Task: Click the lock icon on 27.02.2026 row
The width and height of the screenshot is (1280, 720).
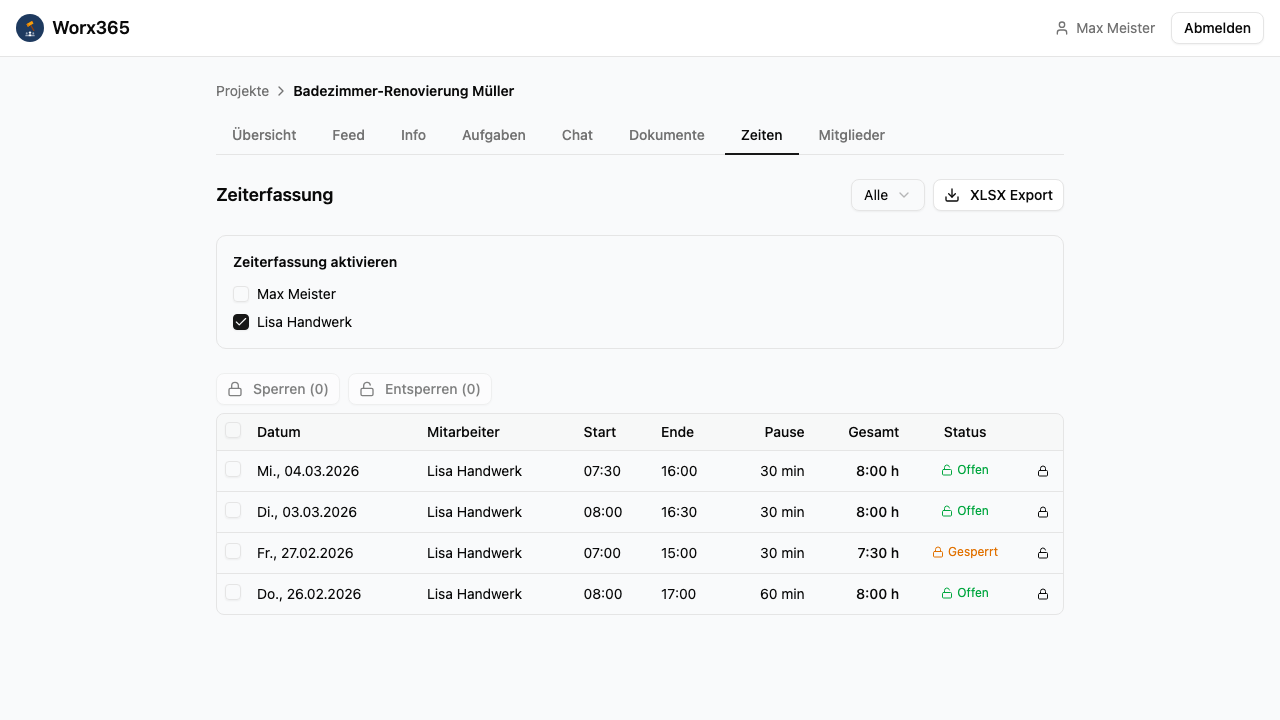Action: point(1043,553)
